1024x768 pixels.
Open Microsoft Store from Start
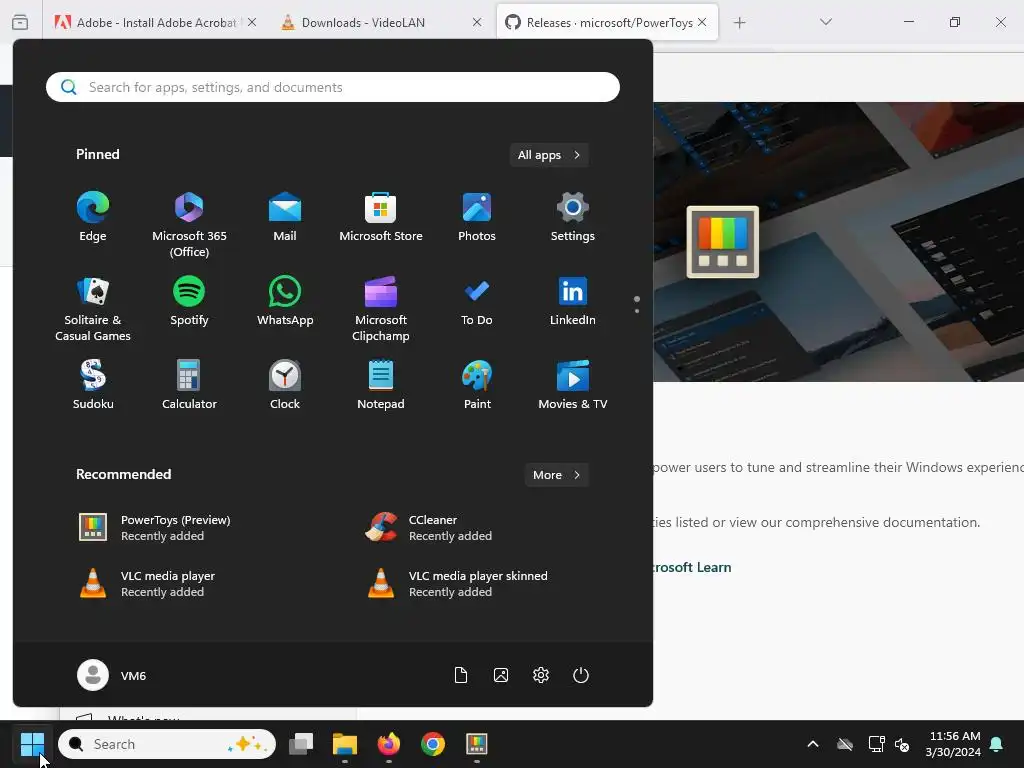tap(381, 217)
